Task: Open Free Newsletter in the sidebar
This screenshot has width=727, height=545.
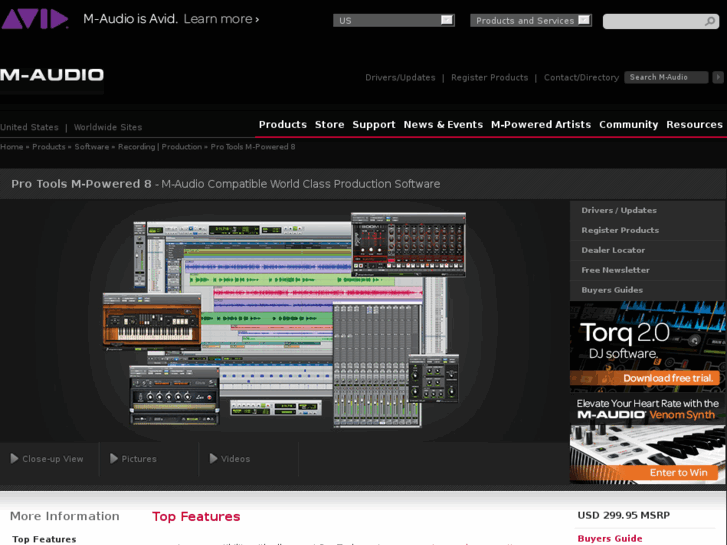Action: (x=615, y=270)
